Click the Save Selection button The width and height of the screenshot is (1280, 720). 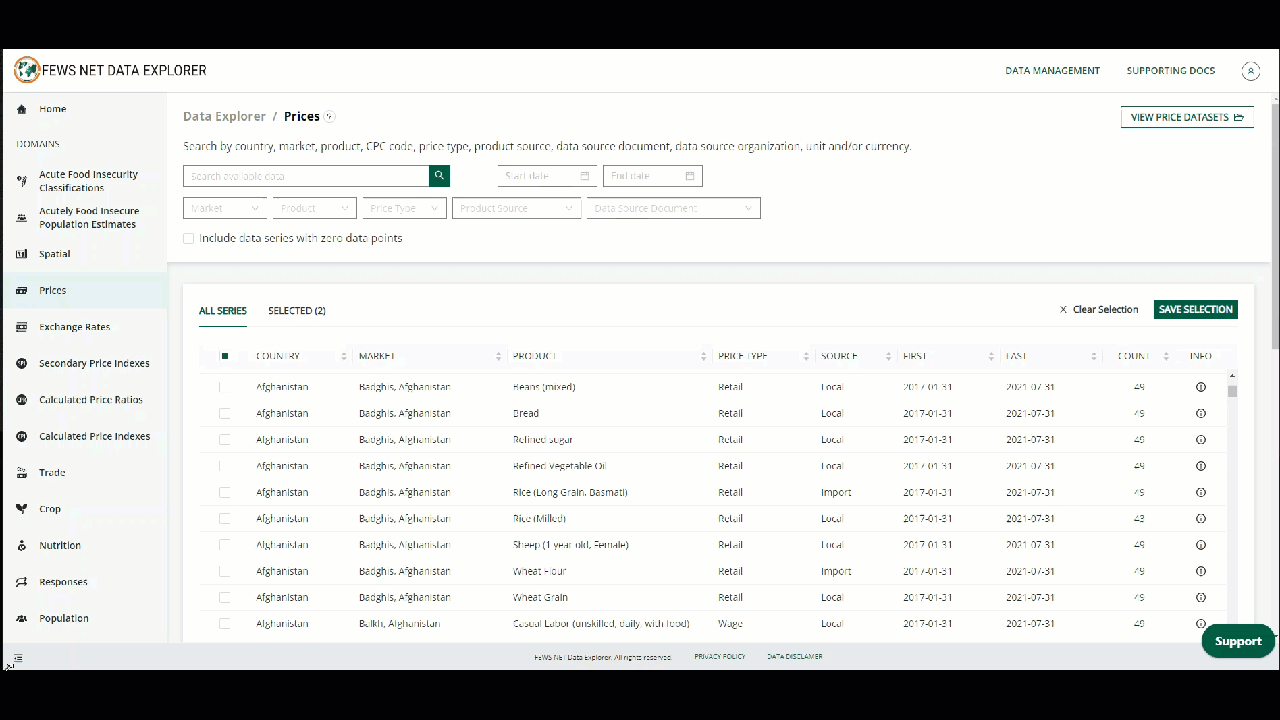pyautogui.click(x=1195, y=310)
